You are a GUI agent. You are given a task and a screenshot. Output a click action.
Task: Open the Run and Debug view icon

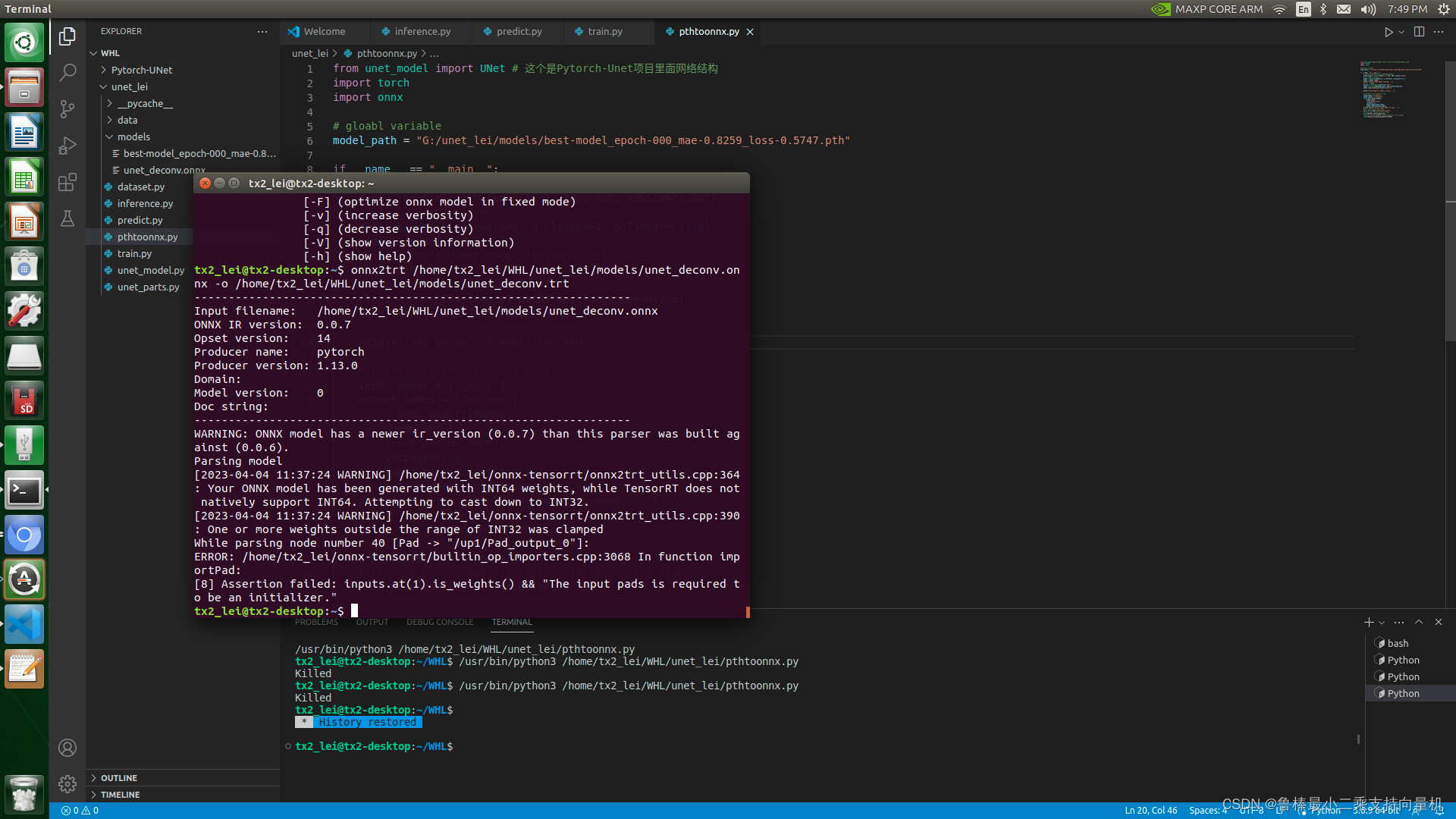[67, 146]
